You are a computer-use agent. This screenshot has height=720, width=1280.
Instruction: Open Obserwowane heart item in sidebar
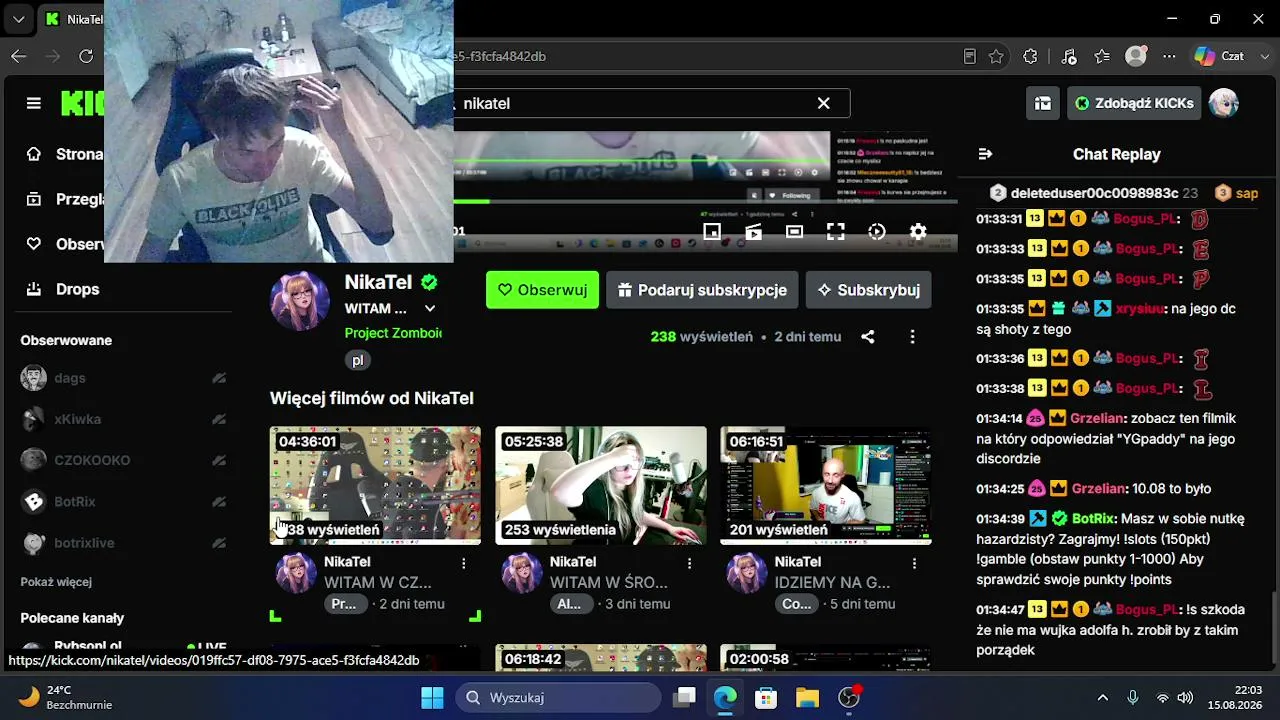[x=64, y=244]
